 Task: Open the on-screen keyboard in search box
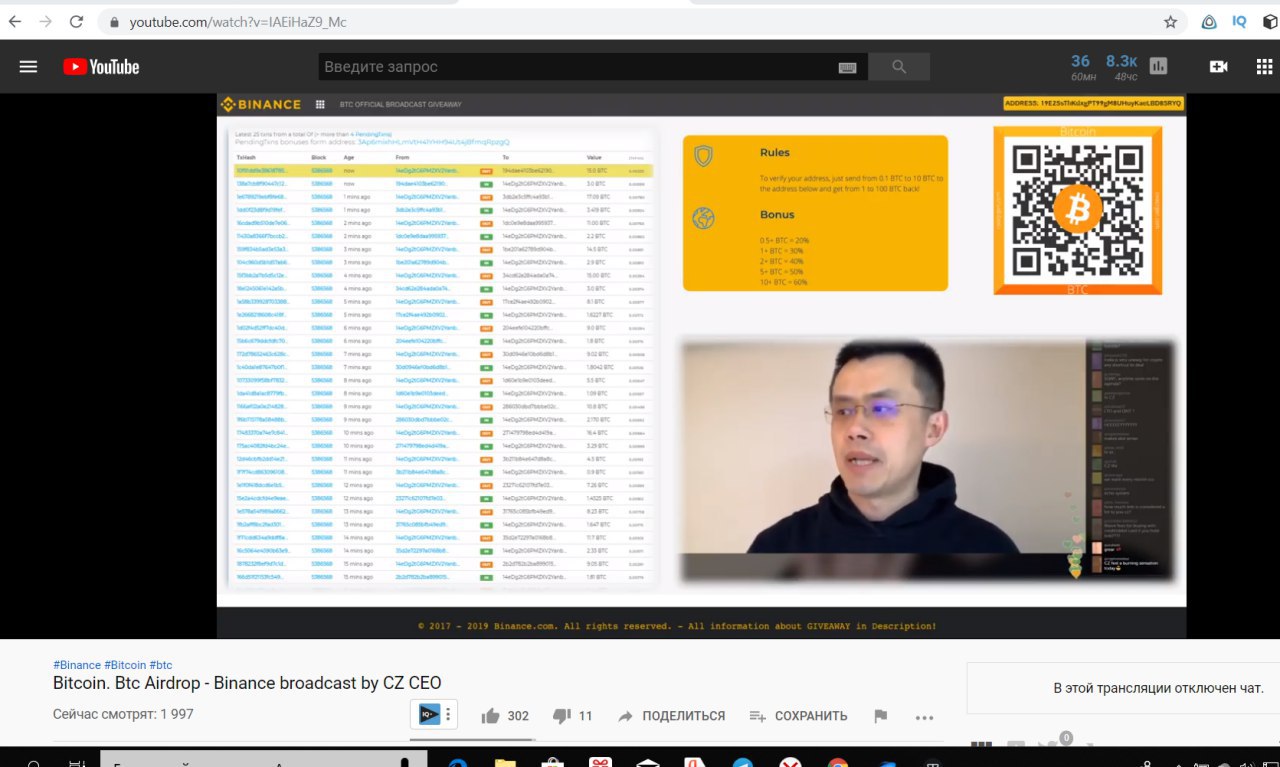pyautogui.click(x=847, y=67)
